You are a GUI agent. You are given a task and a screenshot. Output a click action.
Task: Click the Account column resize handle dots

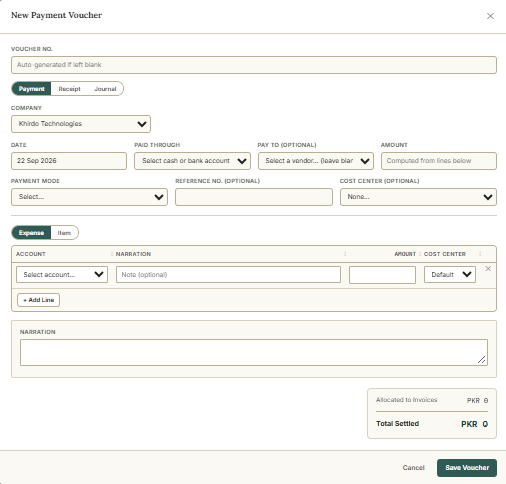pyautogui.click(x=112, y=254)
